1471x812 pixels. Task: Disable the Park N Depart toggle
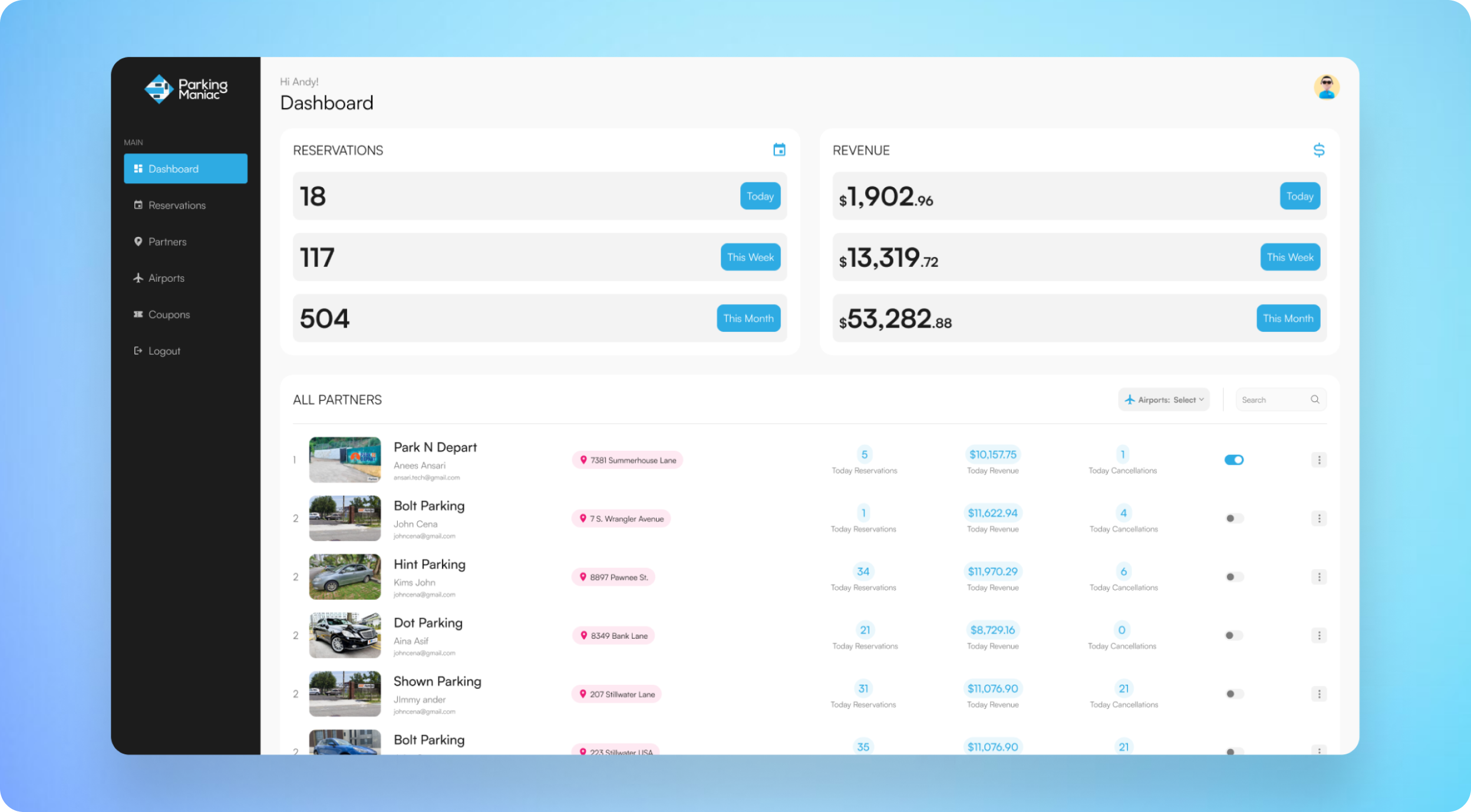[1234, 460]
